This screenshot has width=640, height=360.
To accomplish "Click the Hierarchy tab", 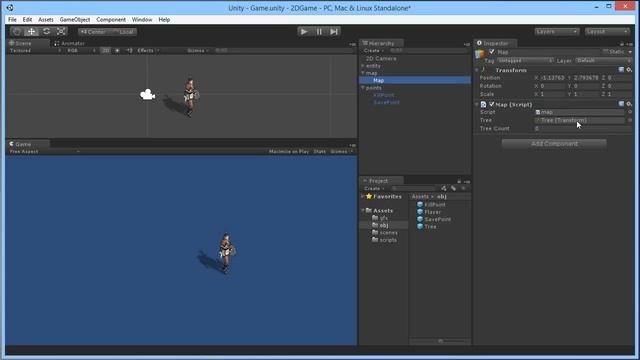I will (381, 43).
